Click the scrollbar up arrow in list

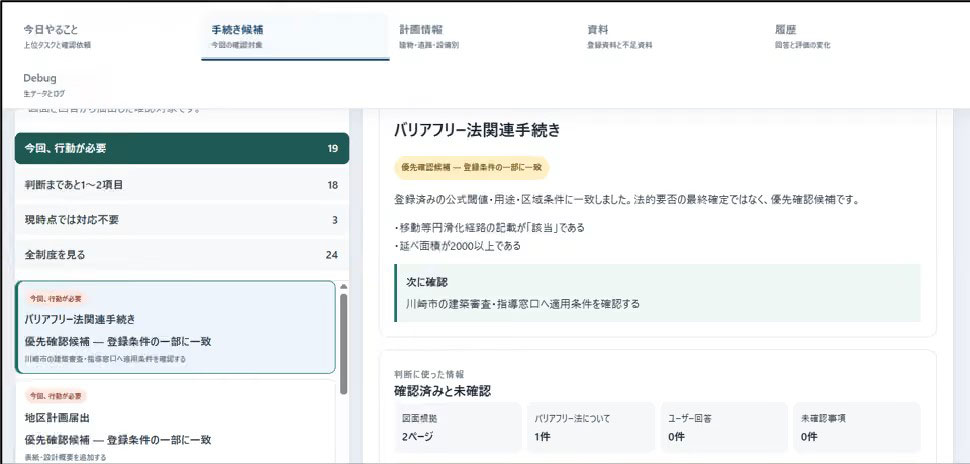pyautogui.click(x=343, y=286)
